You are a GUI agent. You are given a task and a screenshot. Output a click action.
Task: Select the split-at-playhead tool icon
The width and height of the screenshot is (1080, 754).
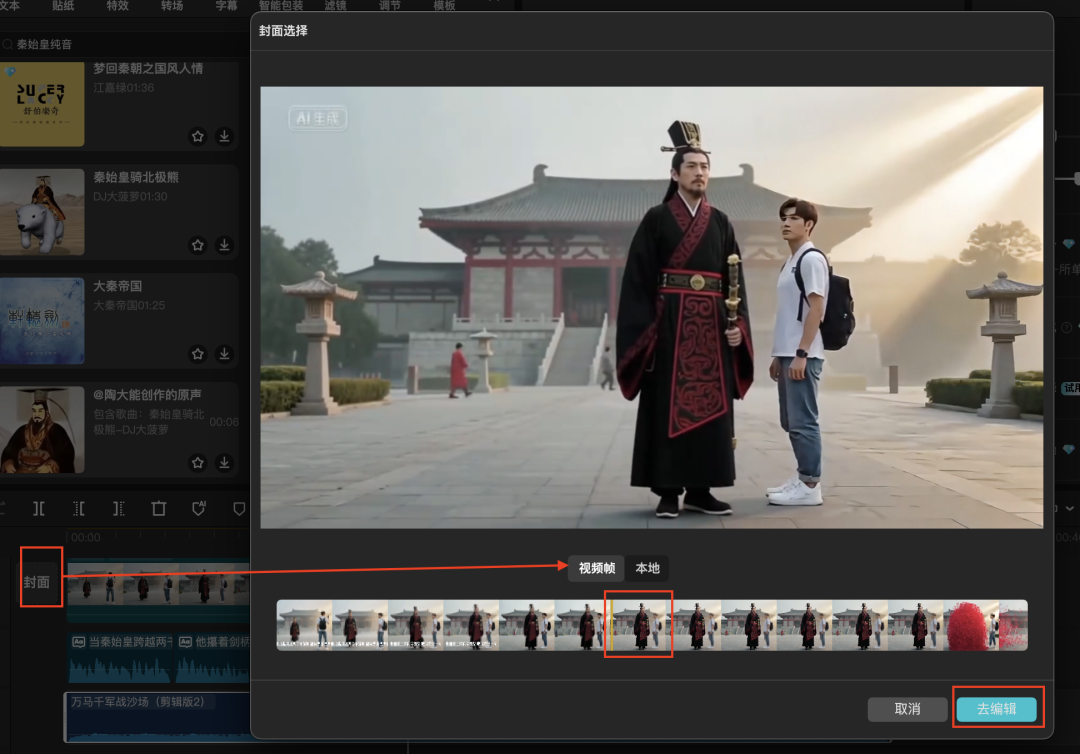pos(39,508)
